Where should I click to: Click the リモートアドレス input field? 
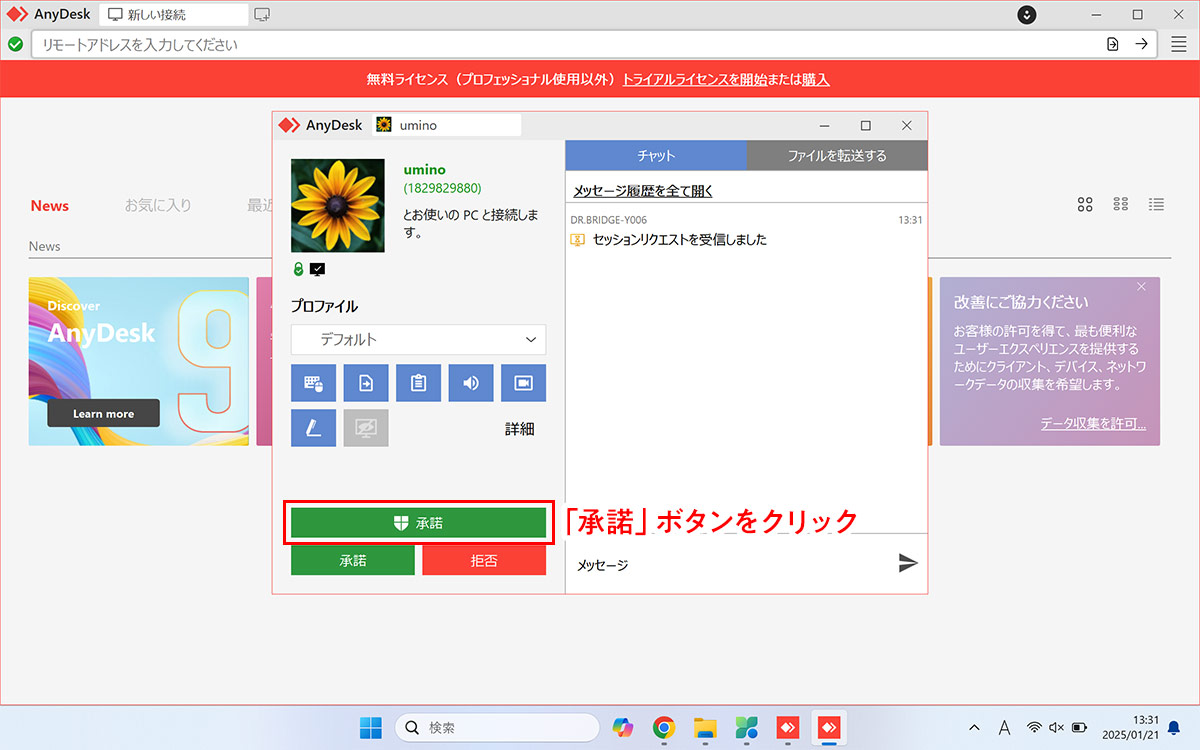tap(565, 44)
